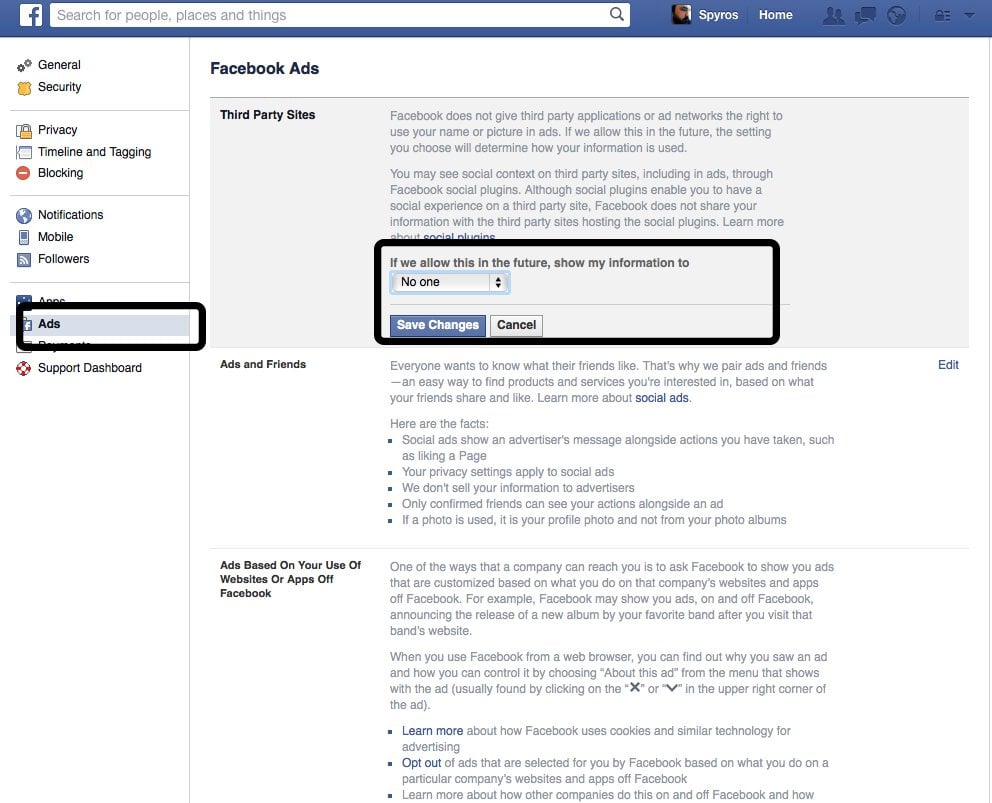
Task: Open the 'No one' audience dropdown
Action: point(449,282)
